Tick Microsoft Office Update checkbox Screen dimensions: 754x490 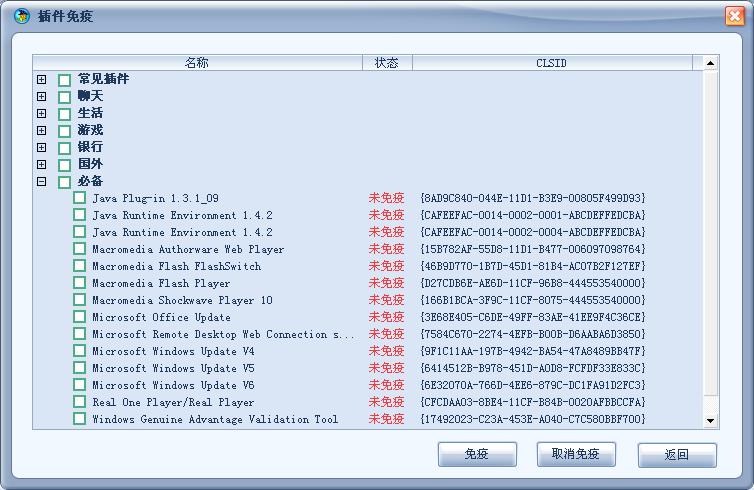pyautogui.click(x=80, y=317)
